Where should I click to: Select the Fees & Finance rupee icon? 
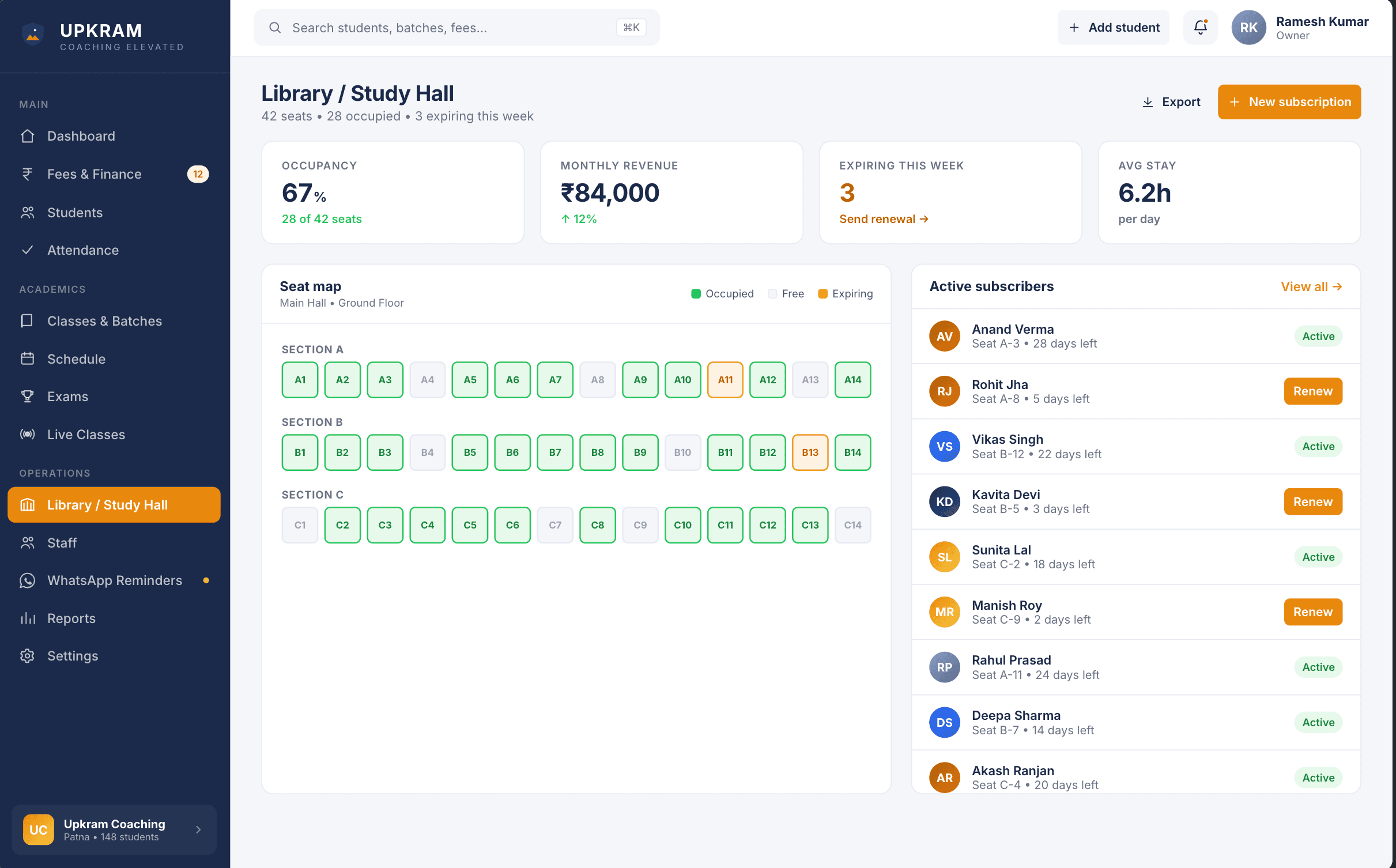[27, 174]
